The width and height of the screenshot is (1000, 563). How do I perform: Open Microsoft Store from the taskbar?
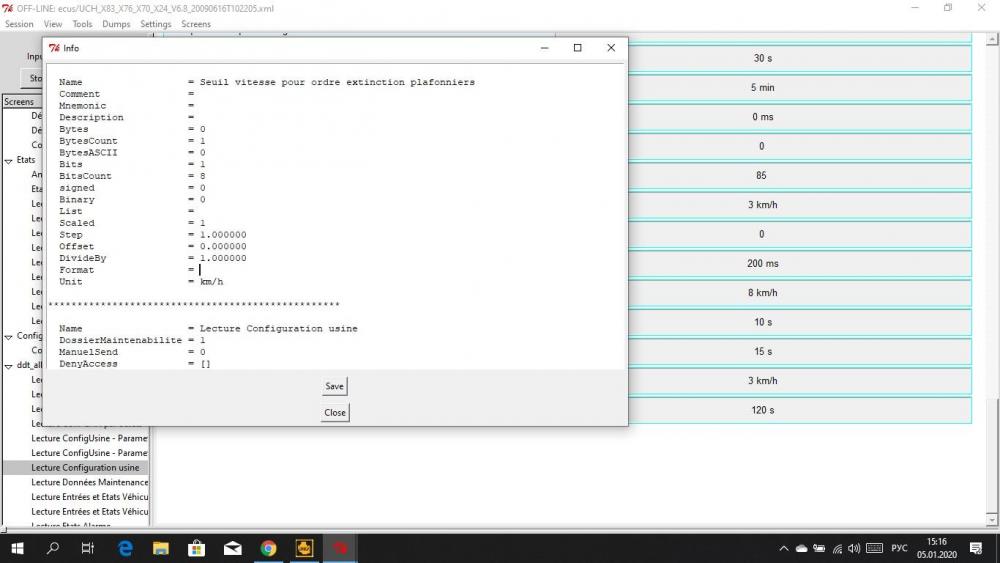tap(196, 548)
